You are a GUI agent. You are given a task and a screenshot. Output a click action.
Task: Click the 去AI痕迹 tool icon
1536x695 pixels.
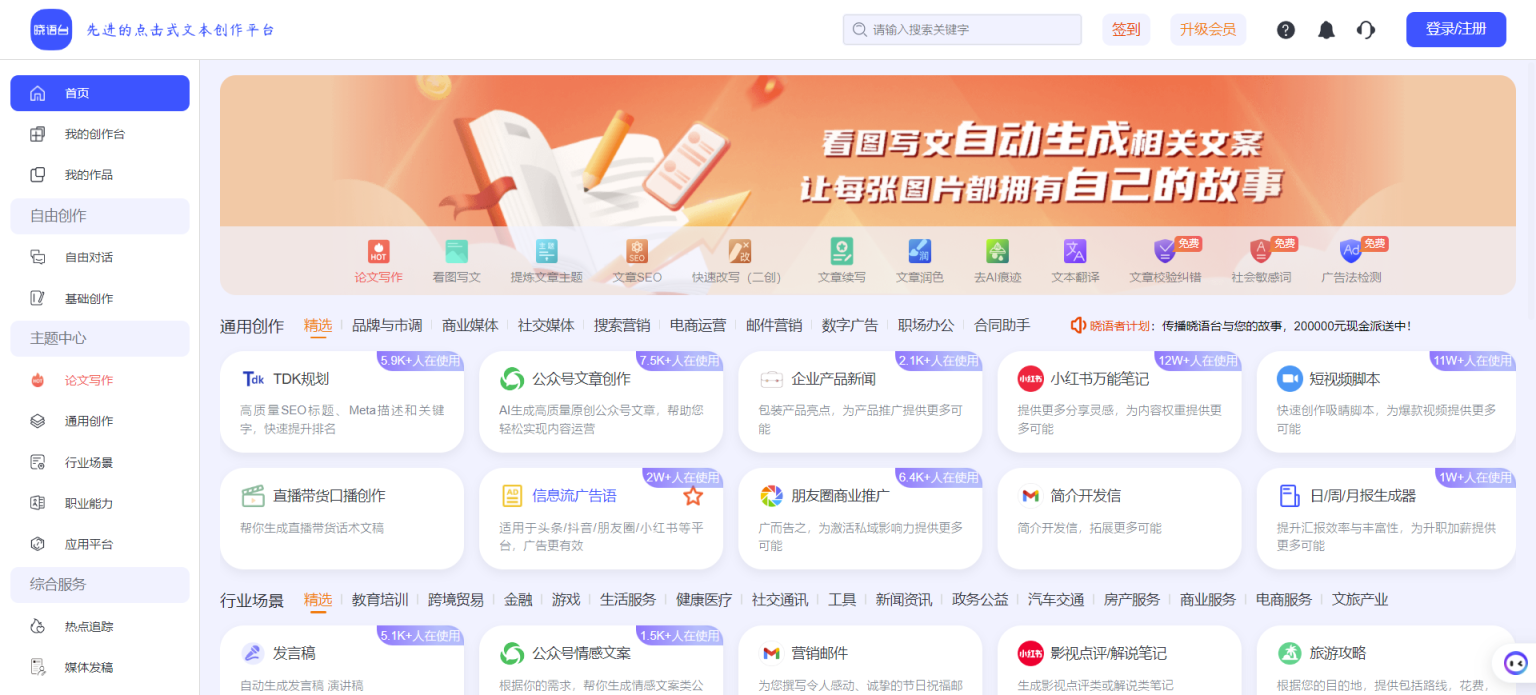click(x=997, y=252)
